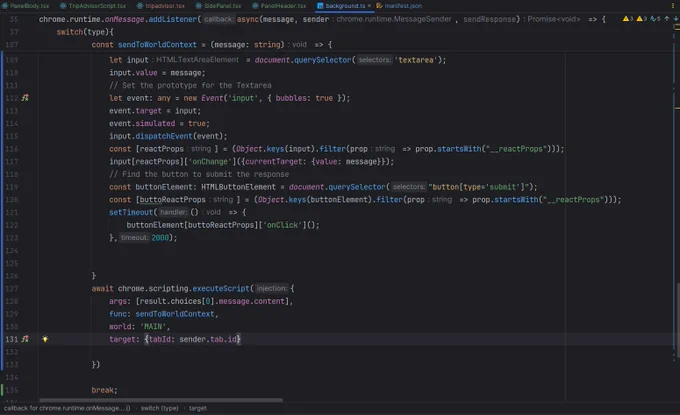This screenshot has height=415, width=680.
Task: Click the 'reactProps' variable on line 116
Action: click(x=161, y=149)
